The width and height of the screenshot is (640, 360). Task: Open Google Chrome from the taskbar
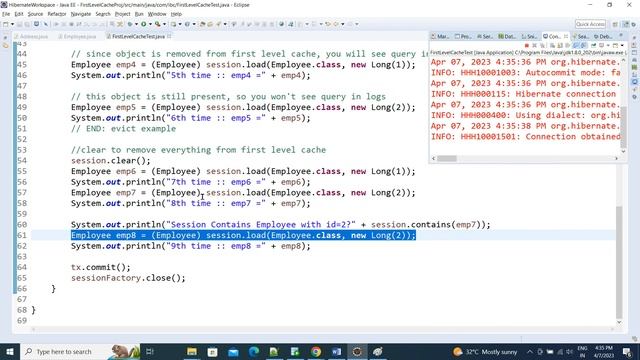coord(316,351)
